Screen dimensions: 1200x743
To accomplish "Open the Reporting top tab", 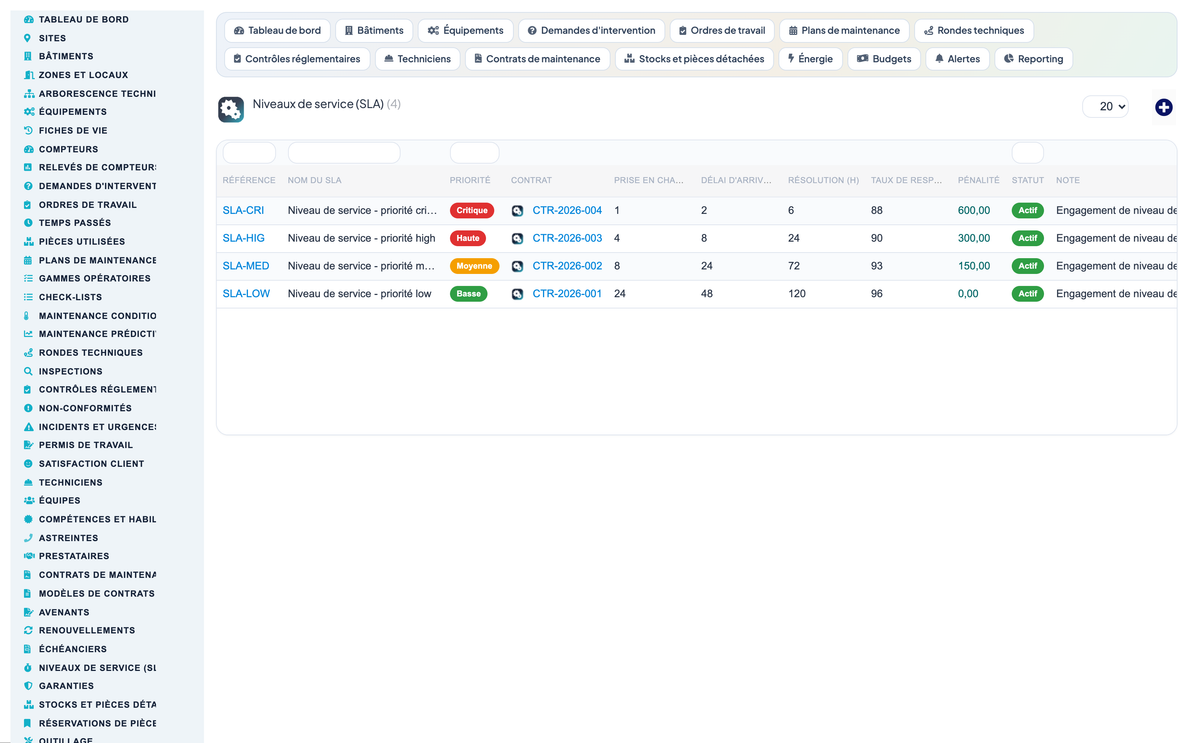I will coord(1034,59).
